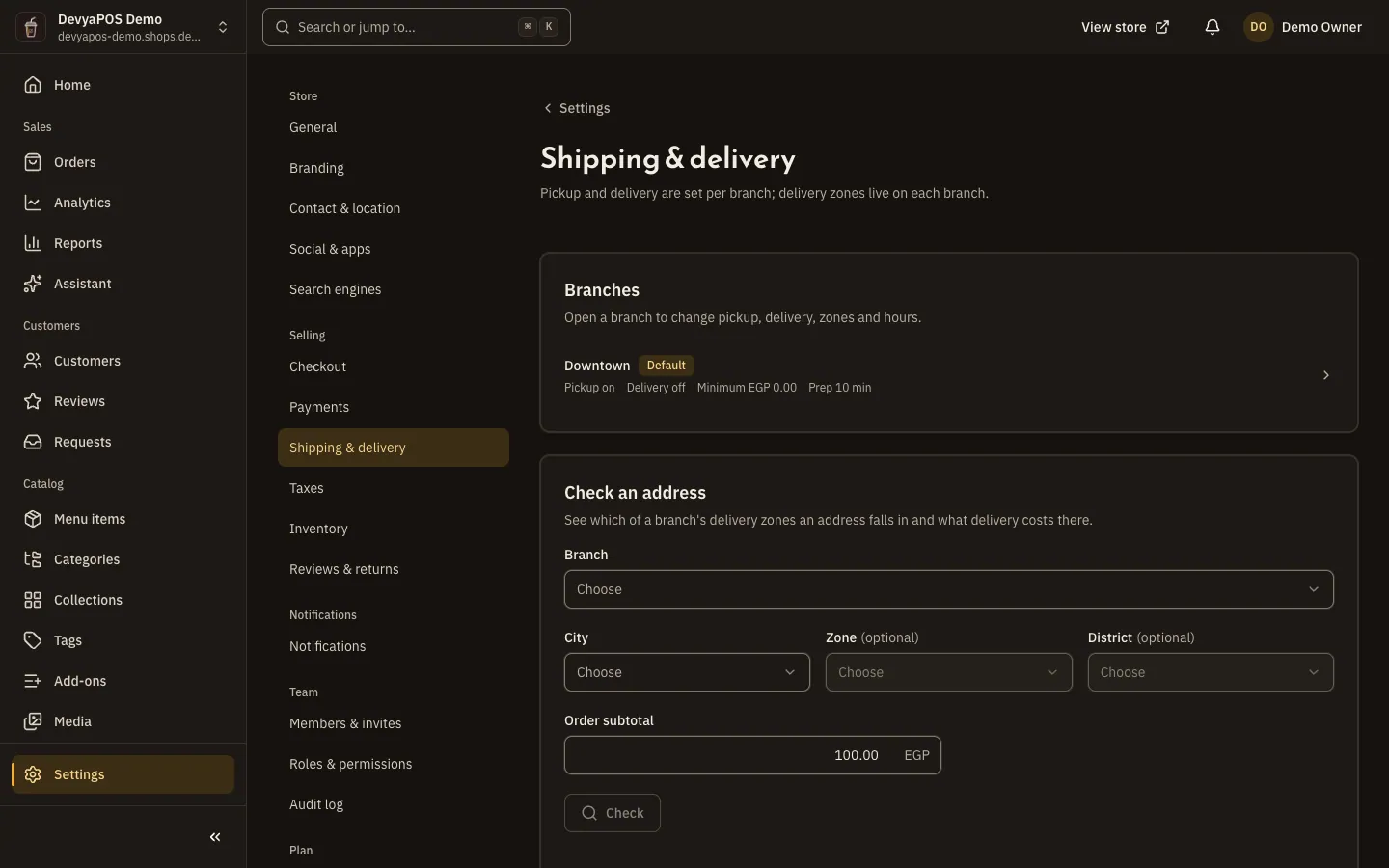Focus the Search or jump to field
Screen dimensions: 1389x868
[417, 27]
